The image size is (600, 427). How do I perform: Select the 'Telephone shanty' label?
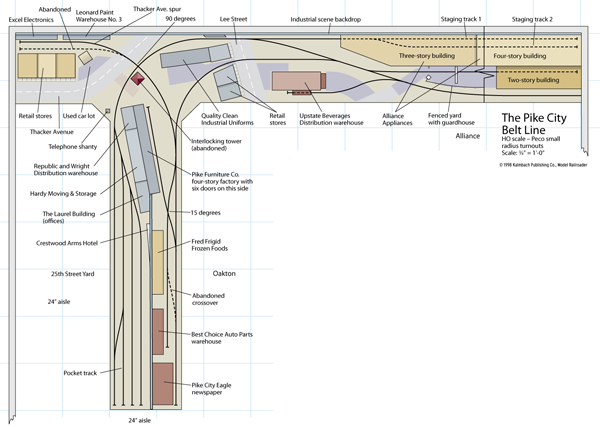[x=73, y=147]
